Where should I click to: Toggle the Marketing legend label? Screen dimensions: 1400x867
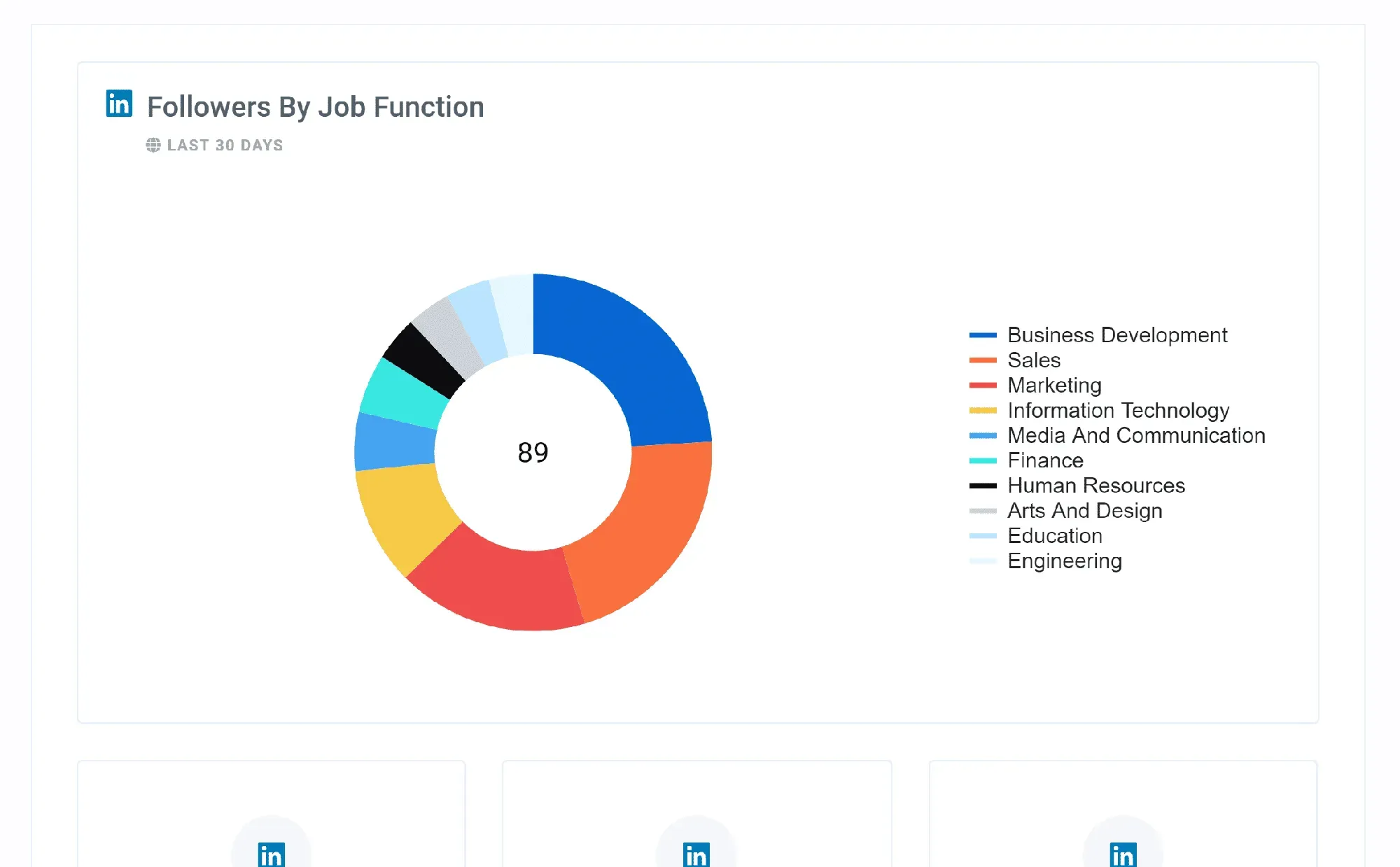(1054, 386)
